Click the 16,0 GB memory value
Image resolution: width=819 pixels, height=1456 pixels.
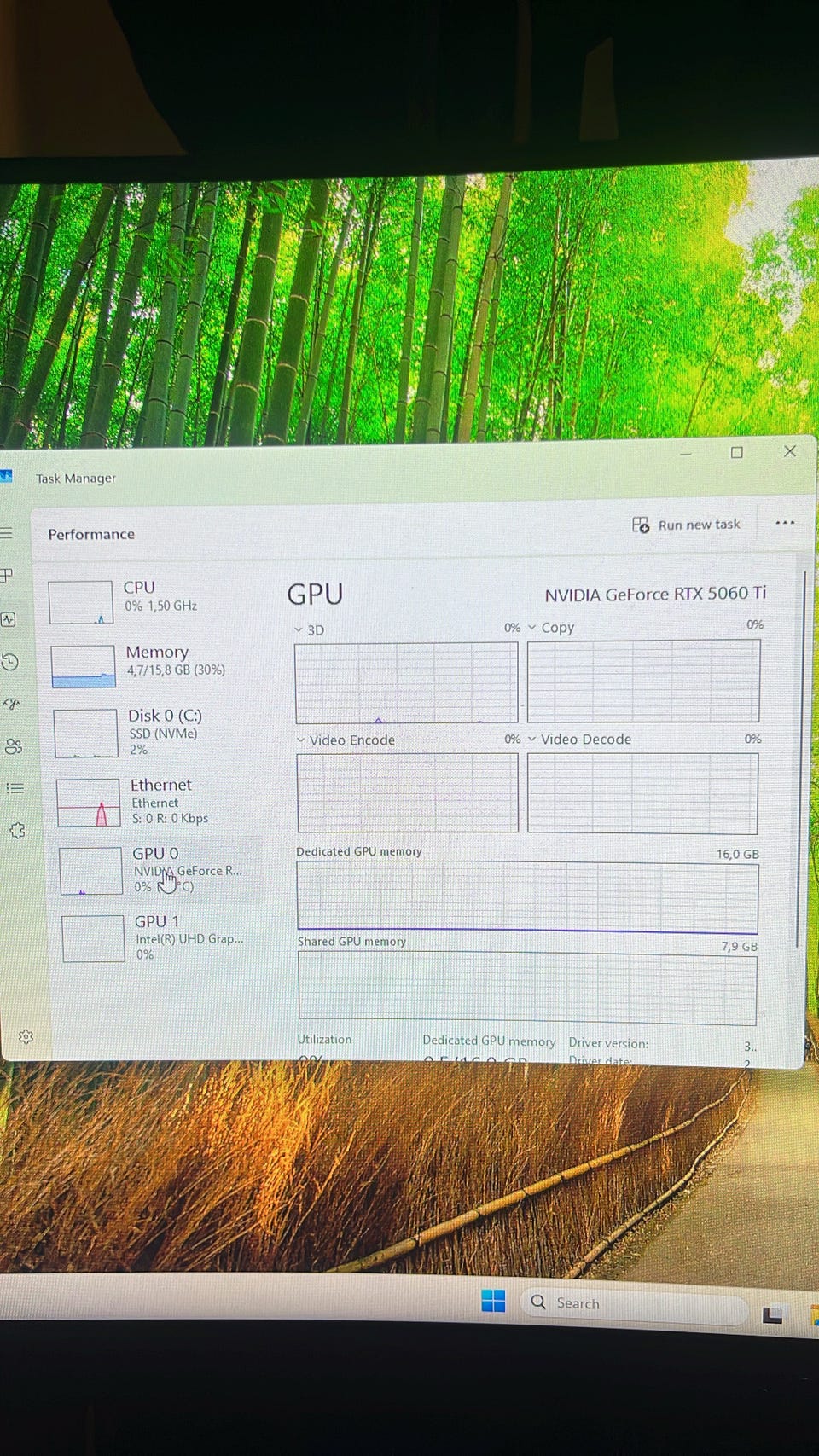pos(737,854)
